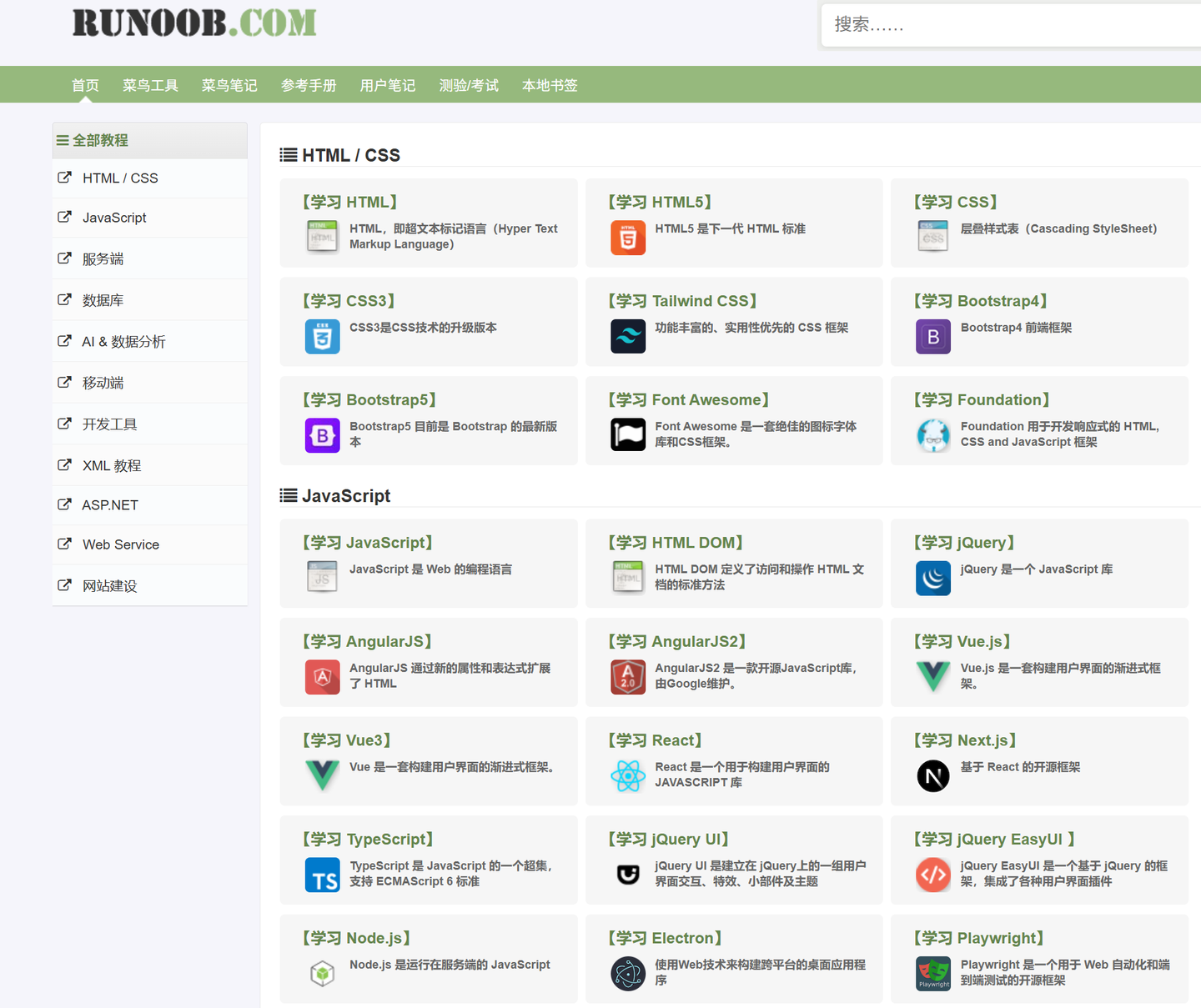Open 用户笔记 in the navbar

point(388,85)
